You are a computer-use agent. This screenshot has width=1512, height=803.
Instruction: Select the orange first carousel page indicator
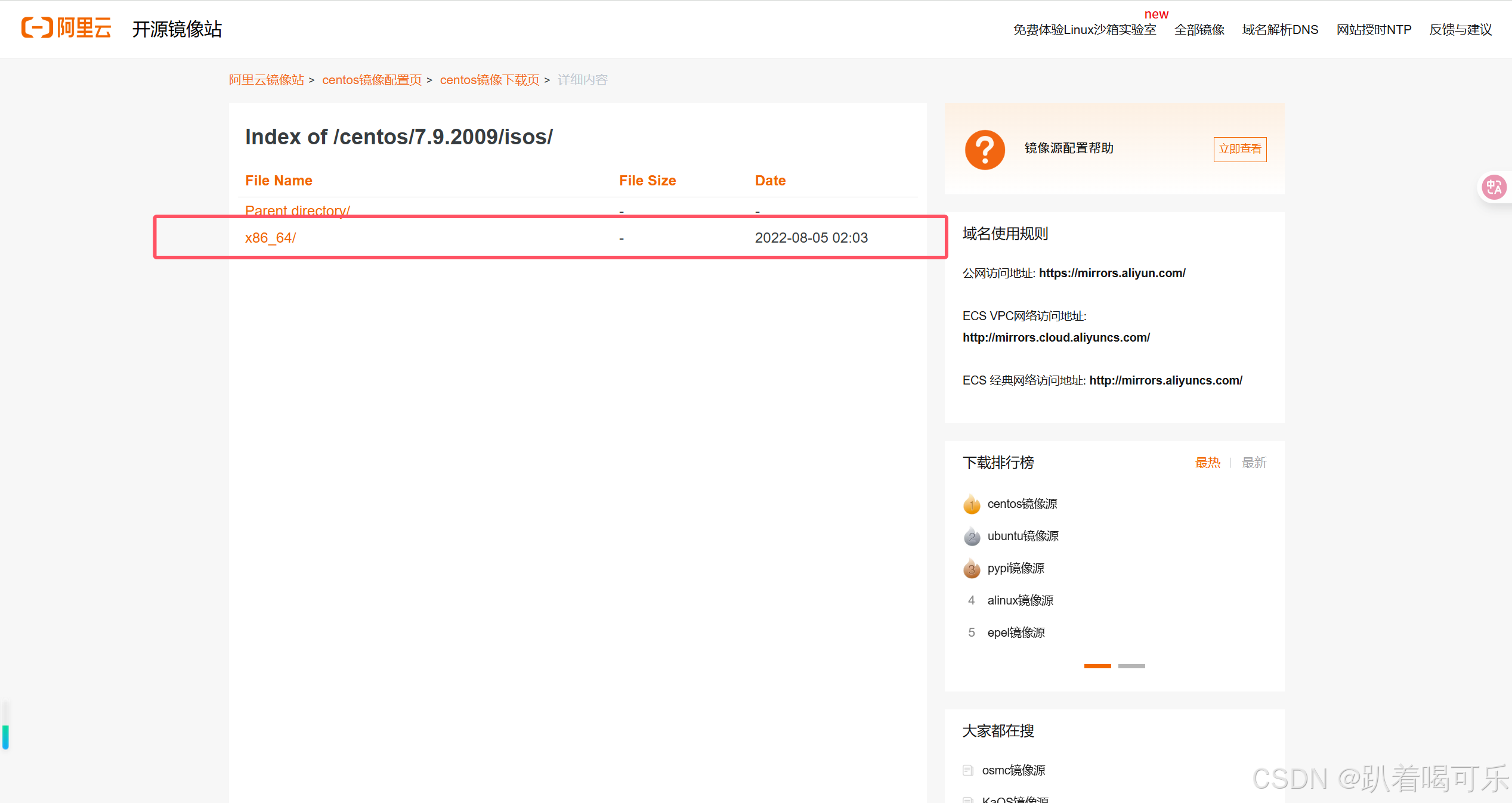1097,666
